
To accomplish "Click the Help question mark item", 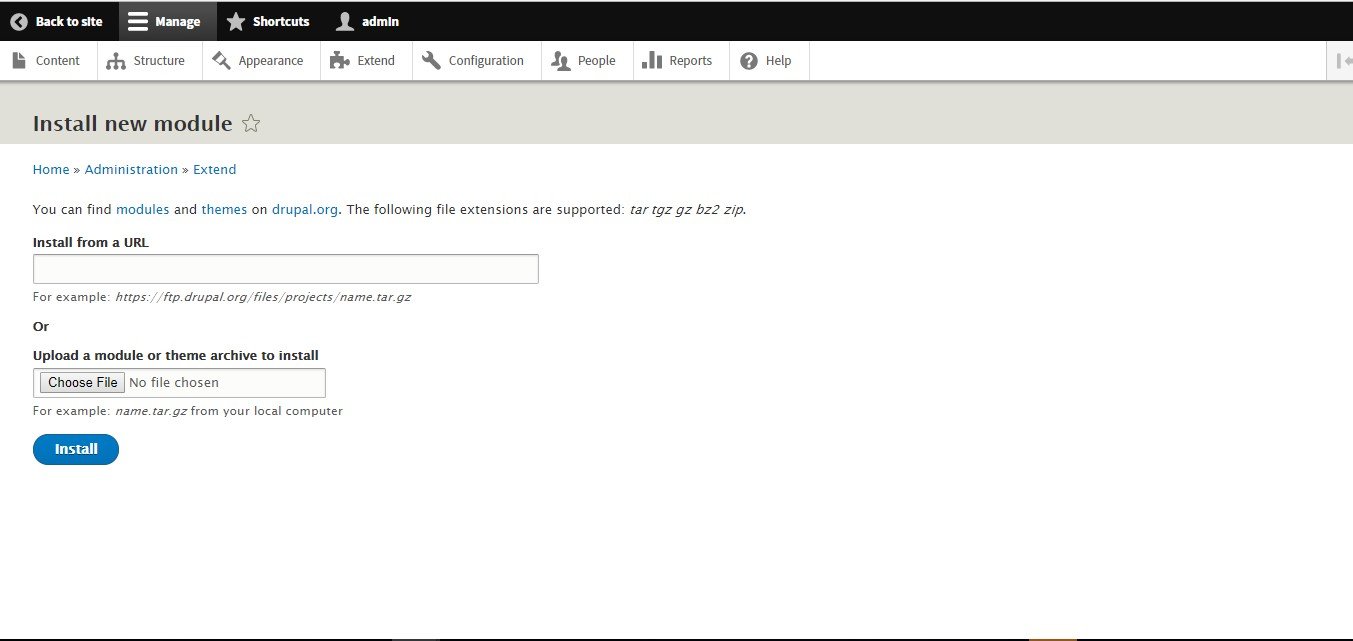I will pos(767,61).
